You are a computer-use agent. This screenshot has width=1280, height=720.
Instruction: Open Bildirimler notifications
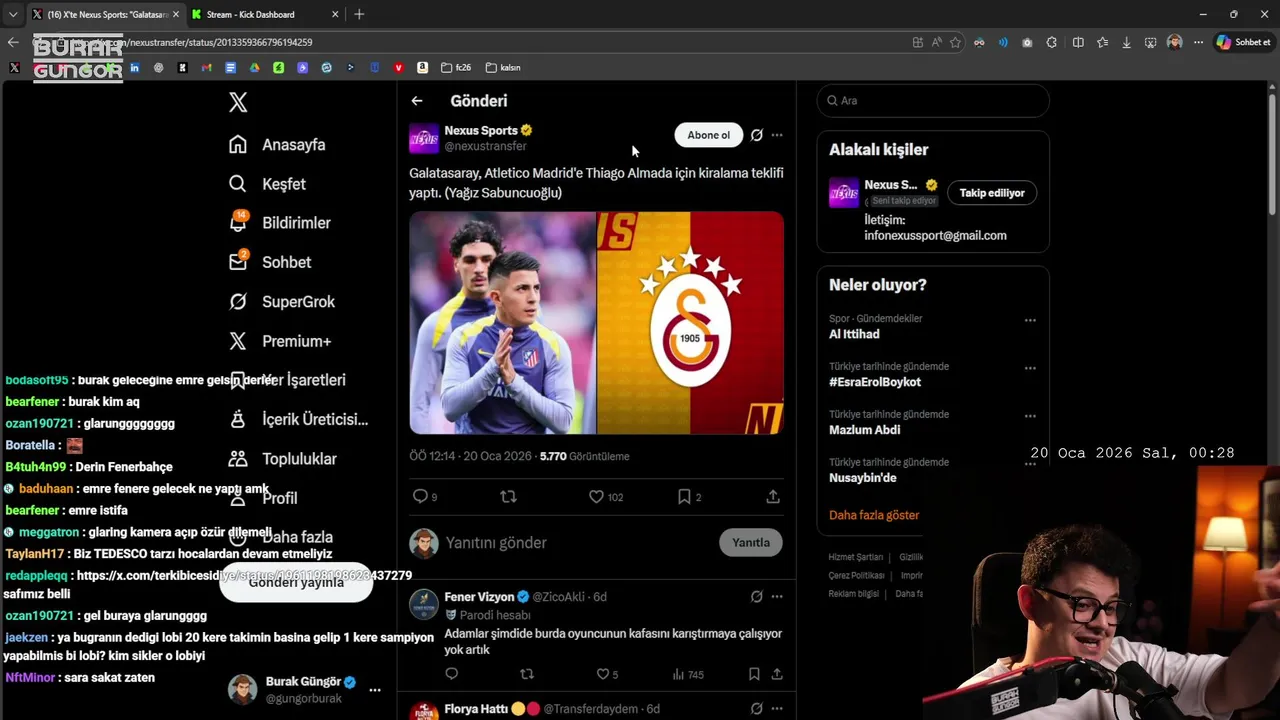tap(279, 223)
